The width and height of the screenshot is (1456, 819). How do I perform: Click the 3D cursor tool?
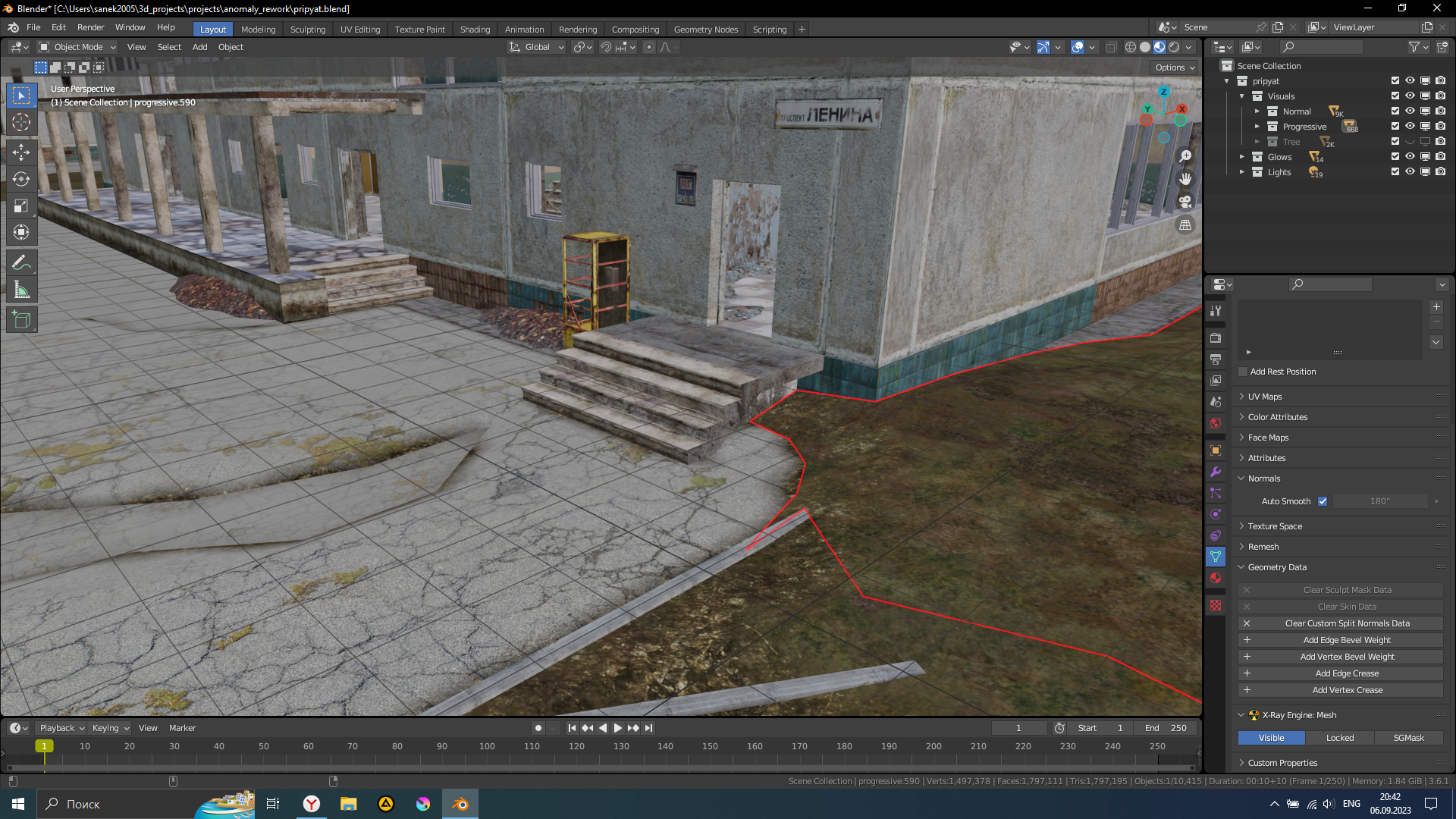21,122
